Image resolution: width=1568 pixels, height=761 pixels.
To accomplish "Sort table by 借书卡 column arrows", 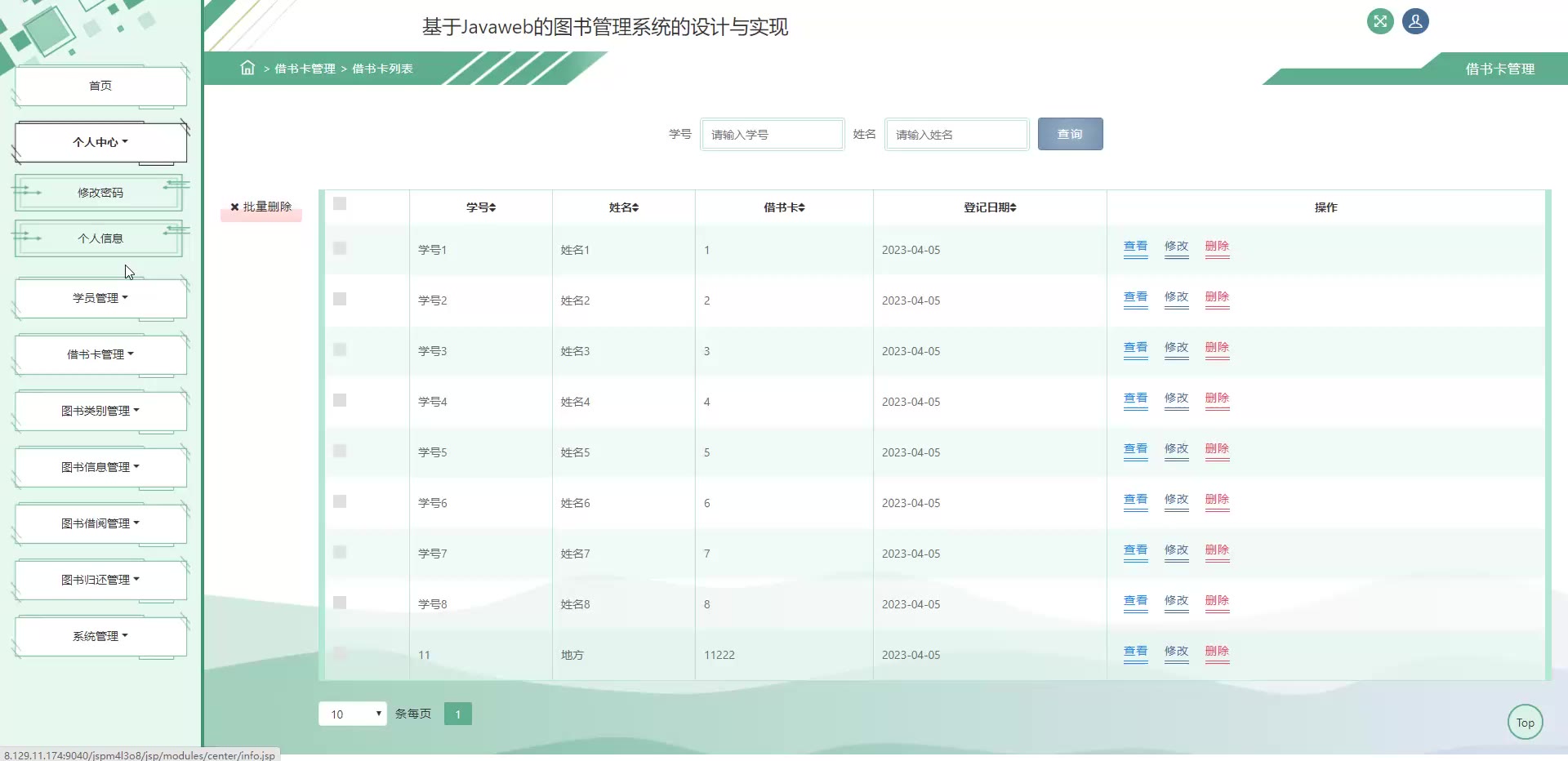I will tap(801, 207).
